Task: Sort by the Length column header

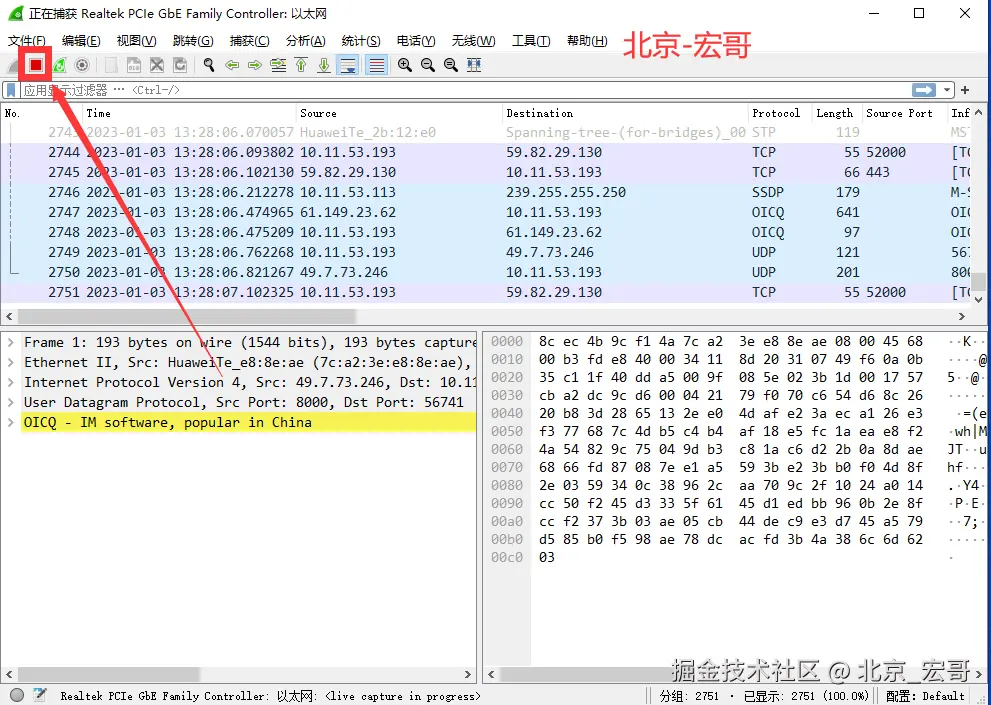Action: 837,113
